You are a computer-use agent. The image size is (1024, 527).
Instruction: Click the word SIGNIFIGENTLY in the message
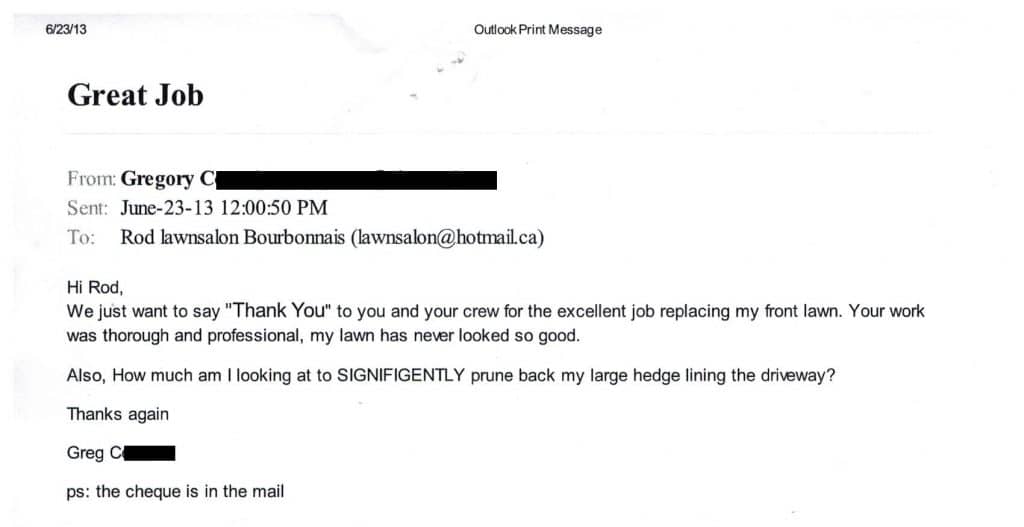(x=401, y=376)
